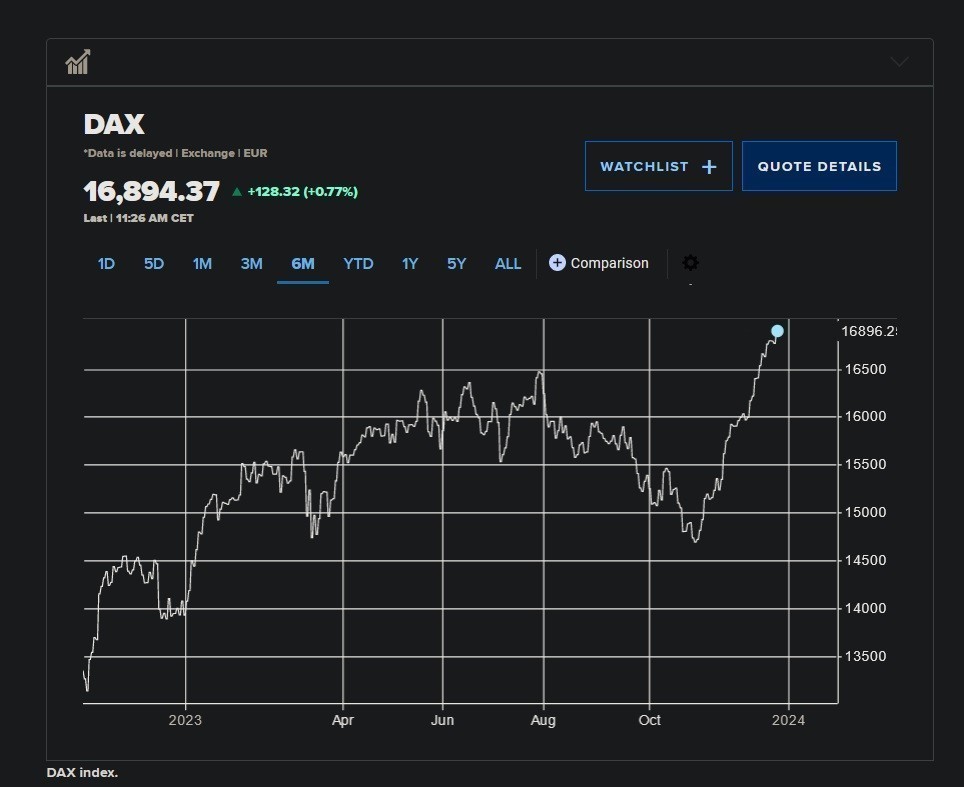Show the 1M chart range

[x=202, y=264]
